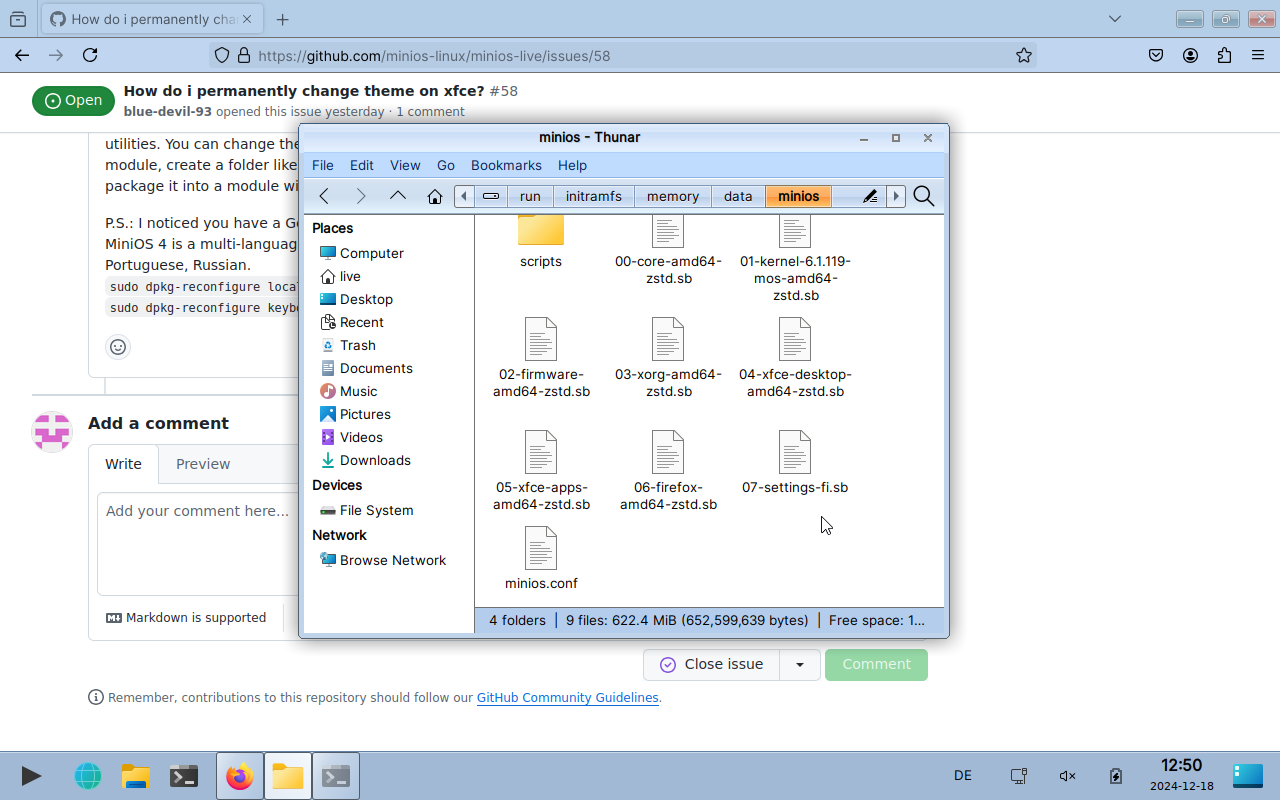Open Thunar search magnifier
Viewport: 1280px width, 800px height.
click(924, 196)
